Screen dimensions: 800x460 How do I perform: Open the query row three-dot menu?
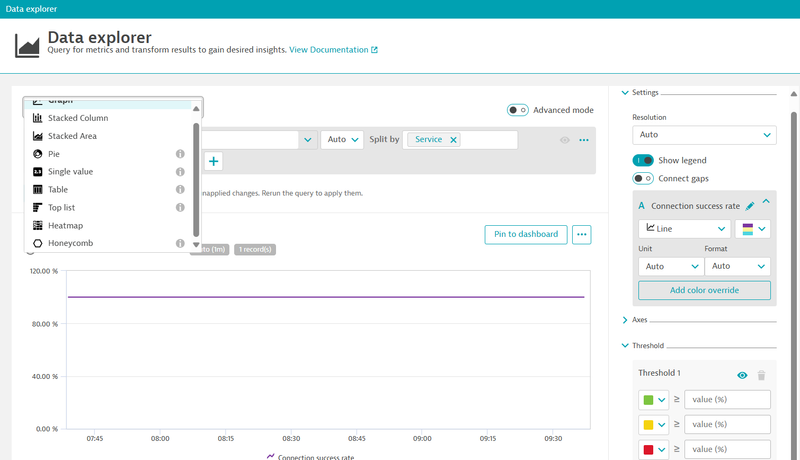584,140
